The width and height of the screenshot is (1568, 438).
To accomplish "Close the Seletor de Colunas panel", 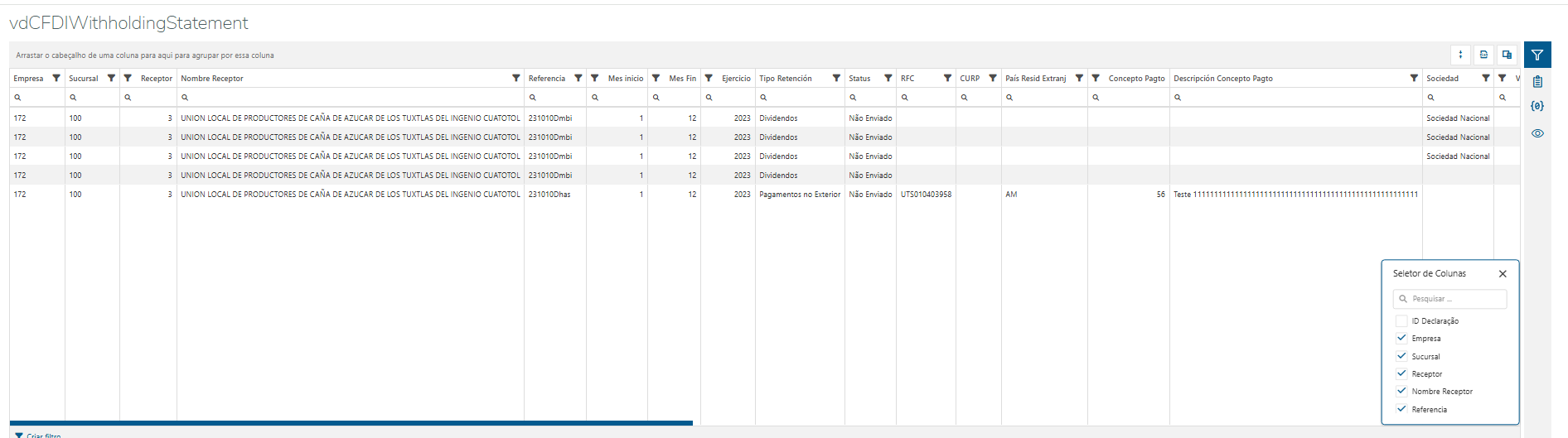I will (x=1503, y=274).
